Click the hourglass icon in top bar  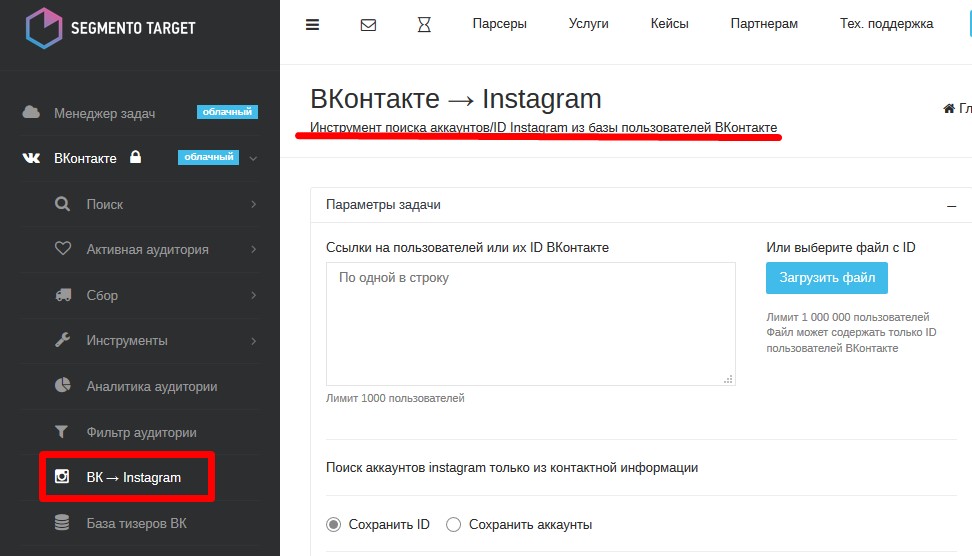pos(424,25)
